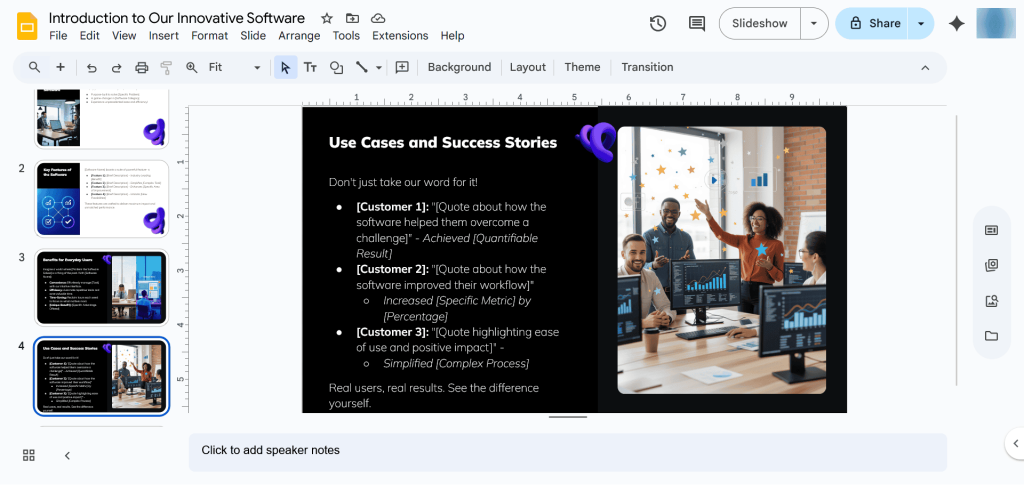Click the Transition button
This screenshot has height=485, width=1024.
pyautogui.click(x=647, y=68)
